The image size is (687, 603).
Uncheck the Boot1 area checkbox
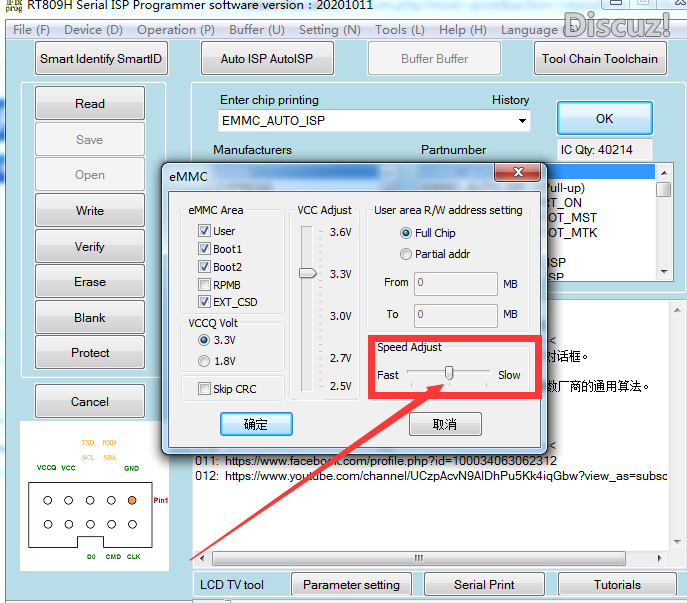[205, 248]
